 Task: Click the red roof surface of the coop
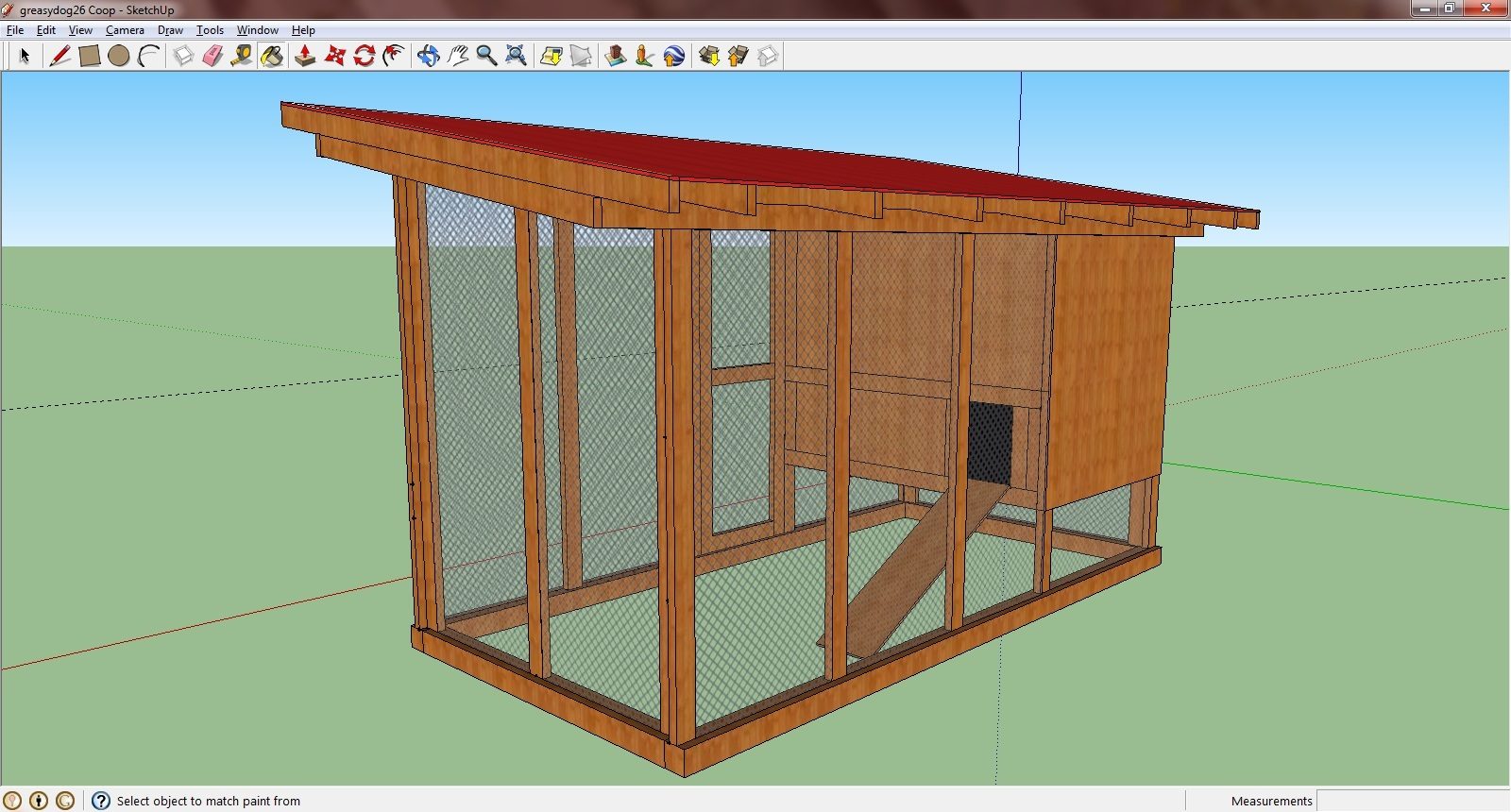pyautogui.click(x=755, y=161)
